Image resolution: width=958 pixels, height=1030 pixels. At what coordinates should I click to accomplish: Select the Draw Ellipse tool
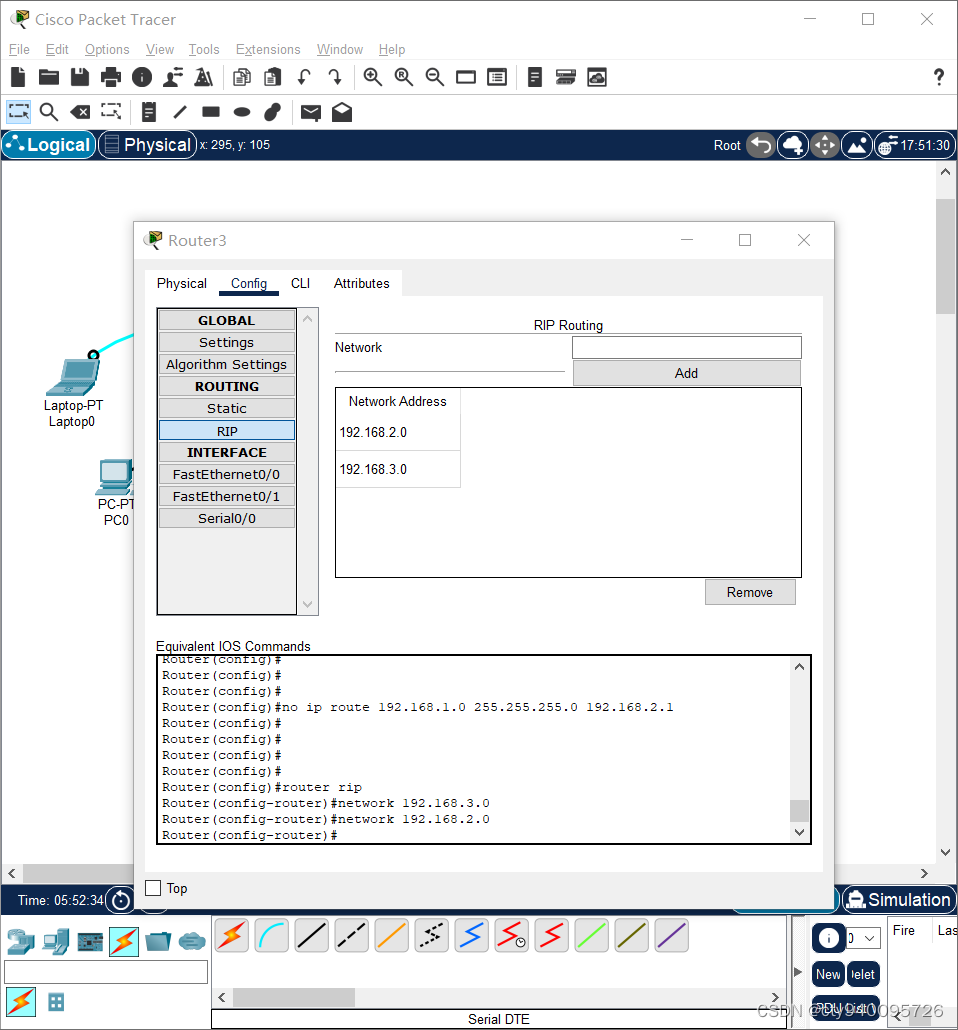pyautogui.click(x=242, y=112)
